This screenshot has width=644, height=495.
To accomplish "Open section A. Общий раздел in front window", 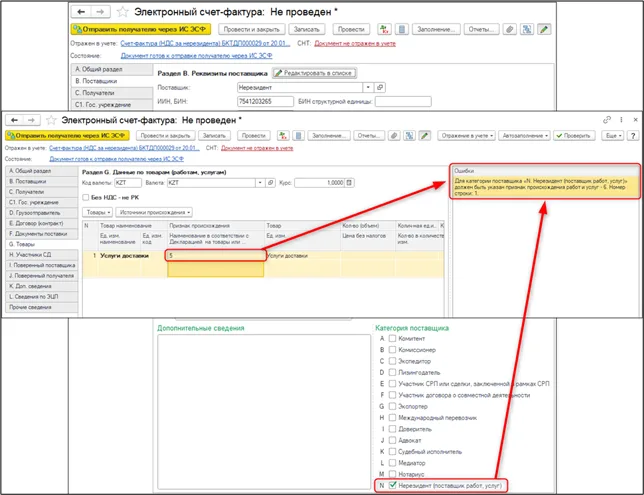I will pyautogui.click(x=41, y=171).
